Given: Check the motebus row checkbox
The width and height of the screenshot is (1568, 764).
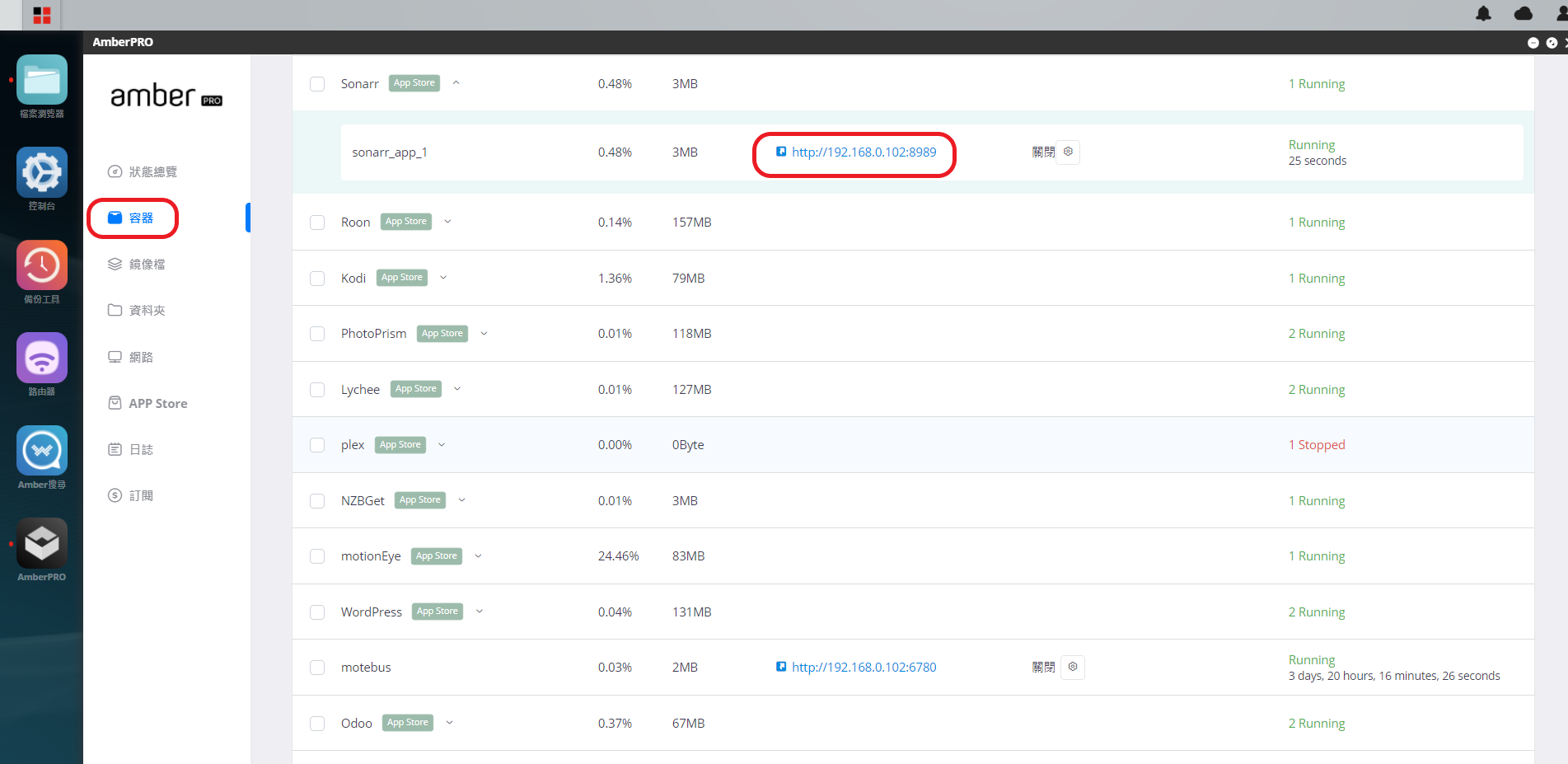Looking at the screenshot, I should (x=317, y=668).
